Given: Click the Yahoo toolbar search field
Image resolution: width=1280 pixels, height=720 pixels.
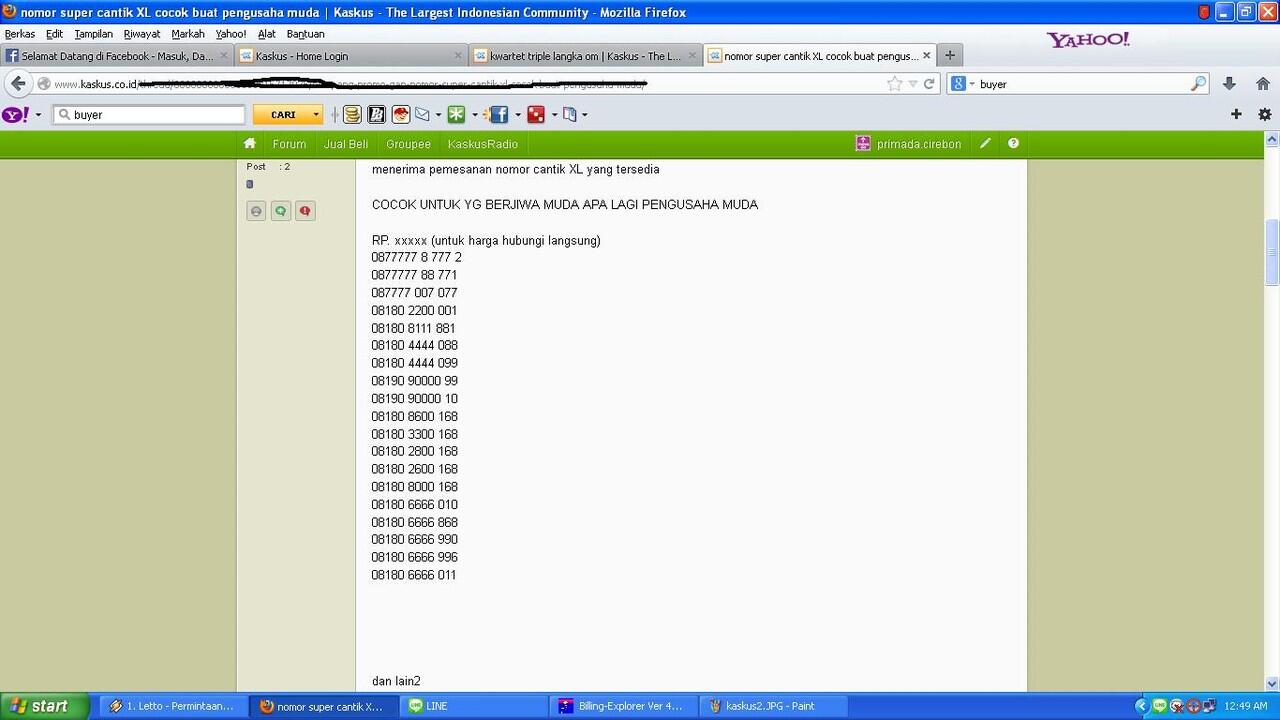Looking at the screenshot, I should (149, 115).
